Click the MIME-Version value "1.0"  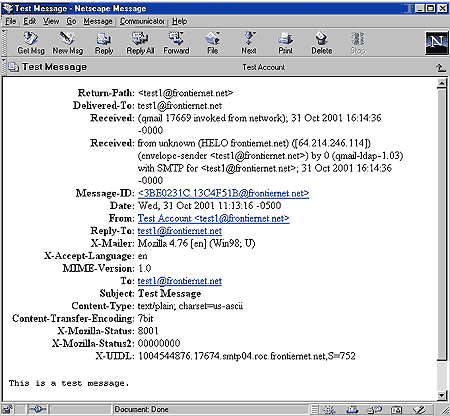click(x=144, y=268)
